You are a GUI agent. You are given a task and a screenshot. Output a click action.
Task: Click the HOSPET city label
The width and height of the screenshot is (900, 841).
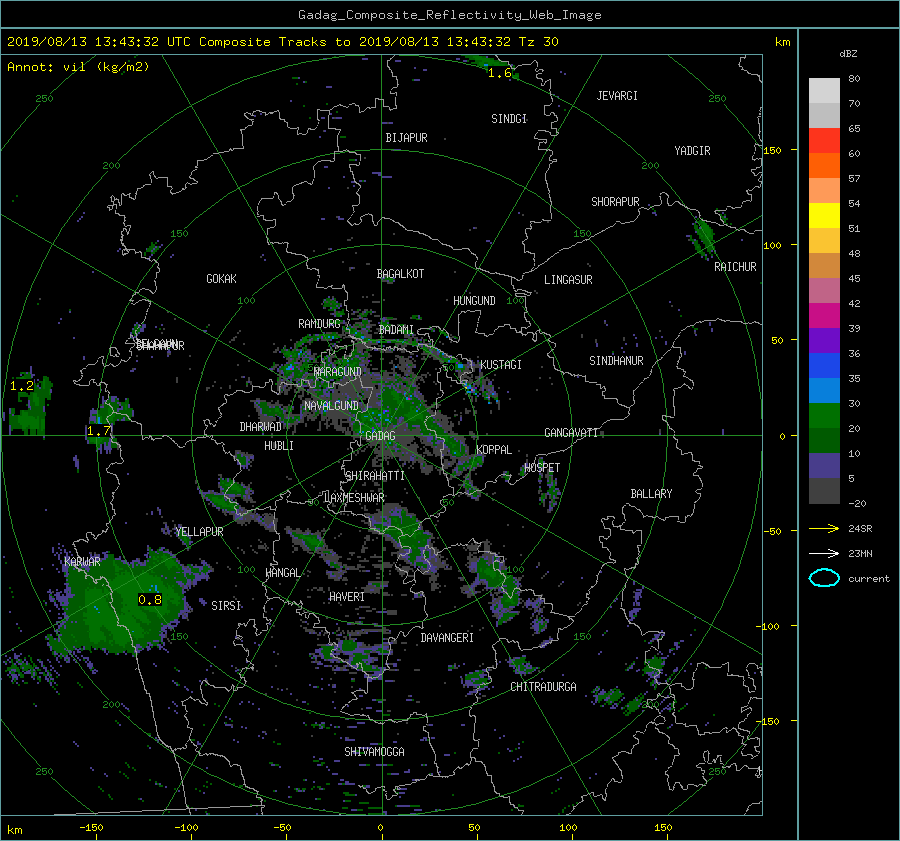542,468
